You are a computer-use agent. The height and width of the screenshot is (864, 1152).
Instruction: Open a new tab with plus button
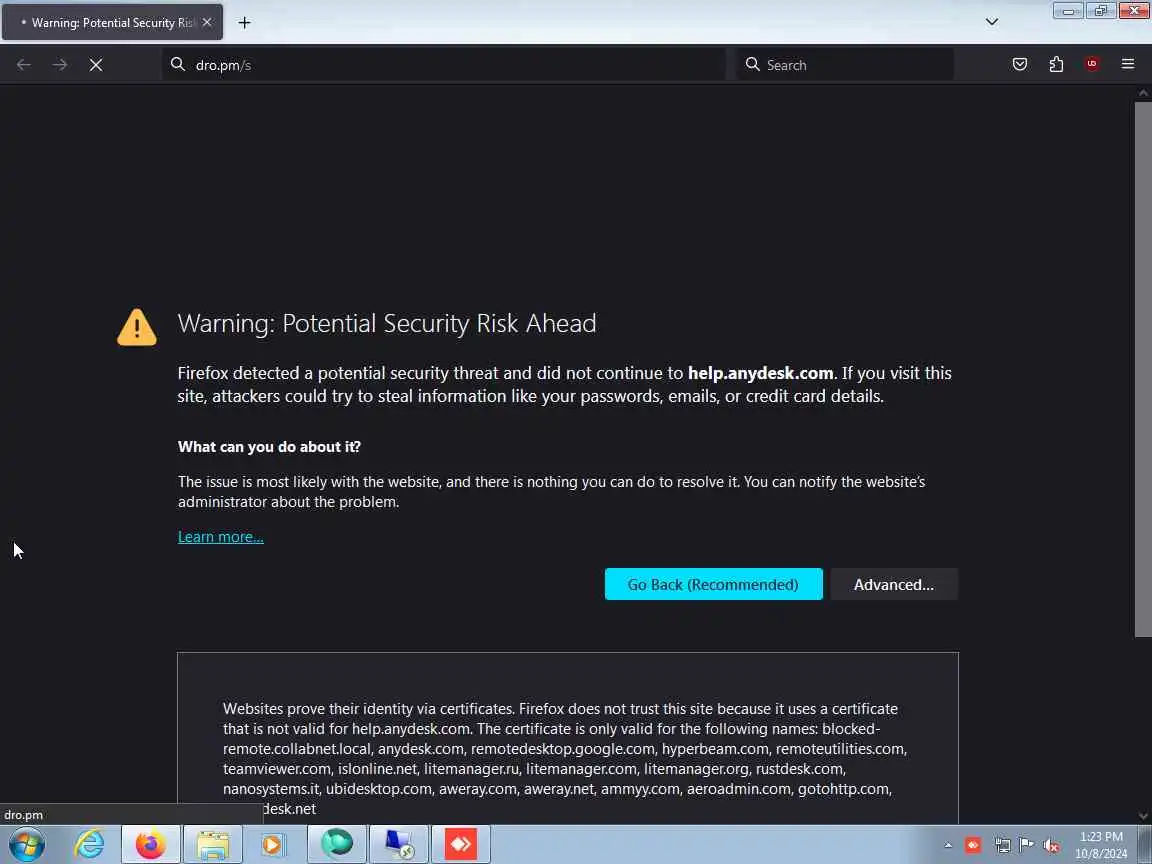[245, 23]
